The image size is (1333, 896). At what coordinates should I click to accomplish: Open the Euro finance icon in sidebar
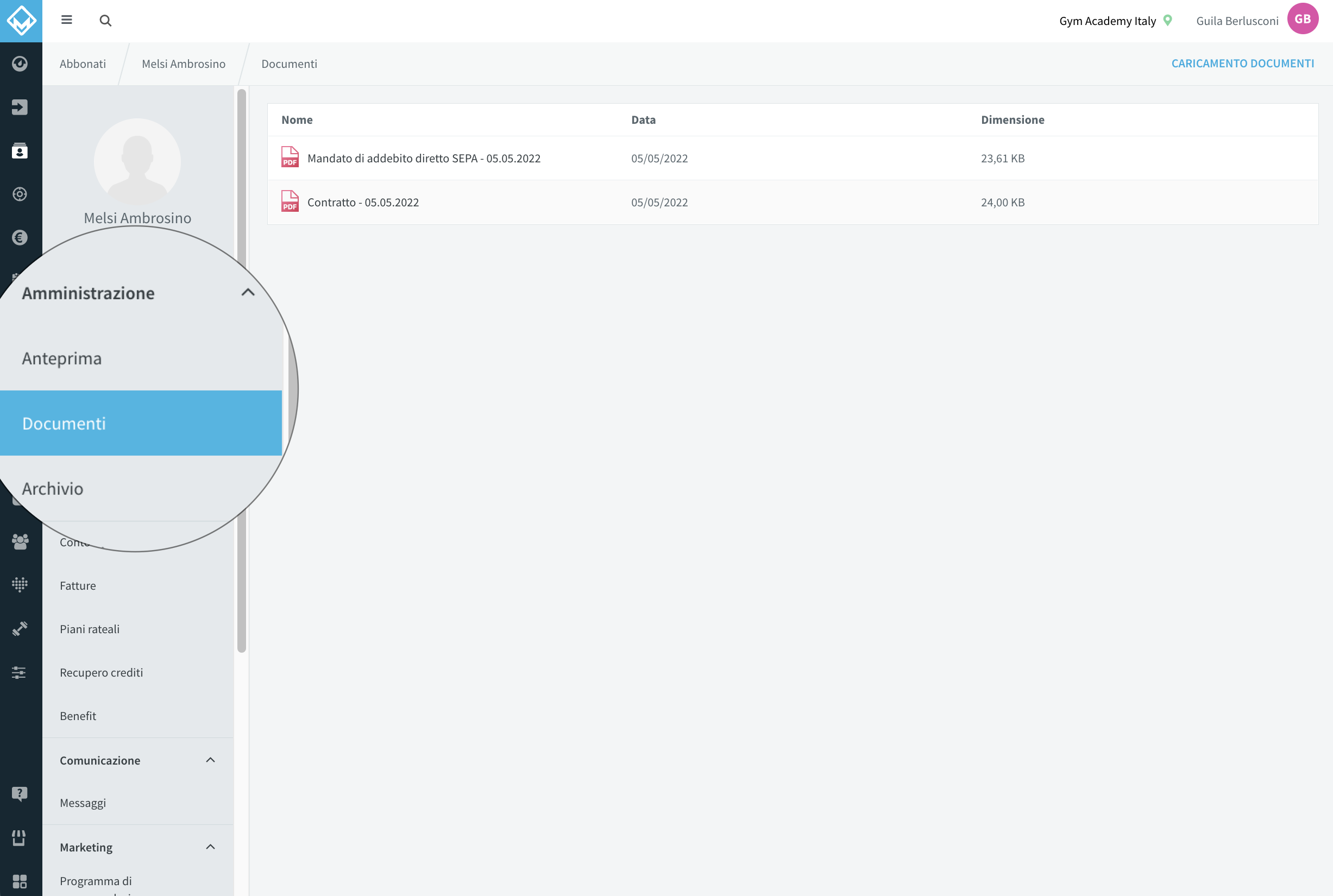[x=20, y=237]
